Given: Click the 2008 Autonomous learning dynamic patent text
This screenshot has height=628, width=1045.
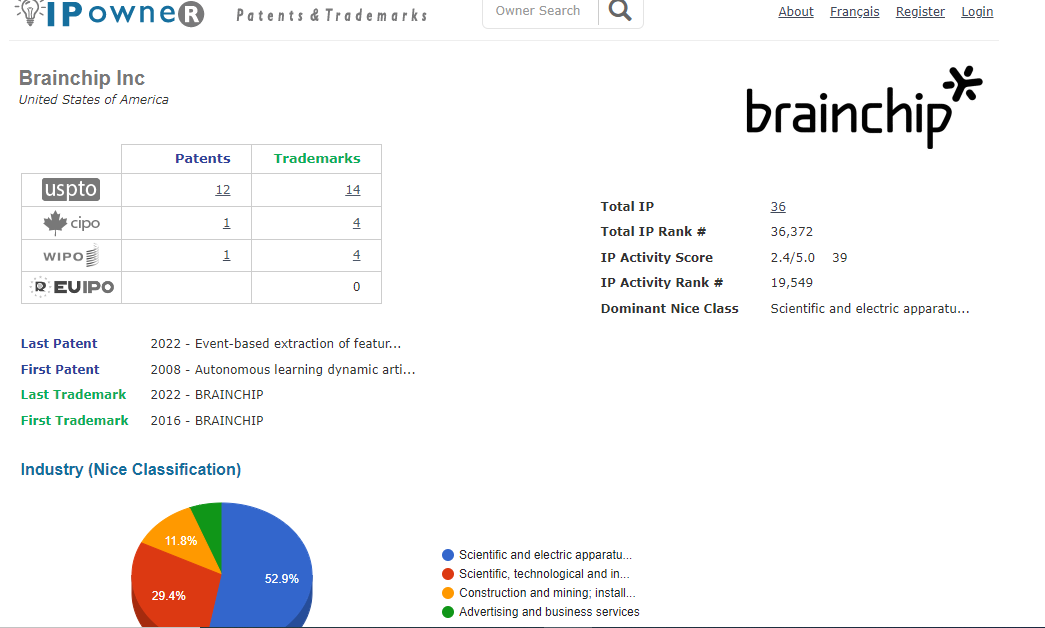Looking at the screenshot, I should [x=283, y=369].
